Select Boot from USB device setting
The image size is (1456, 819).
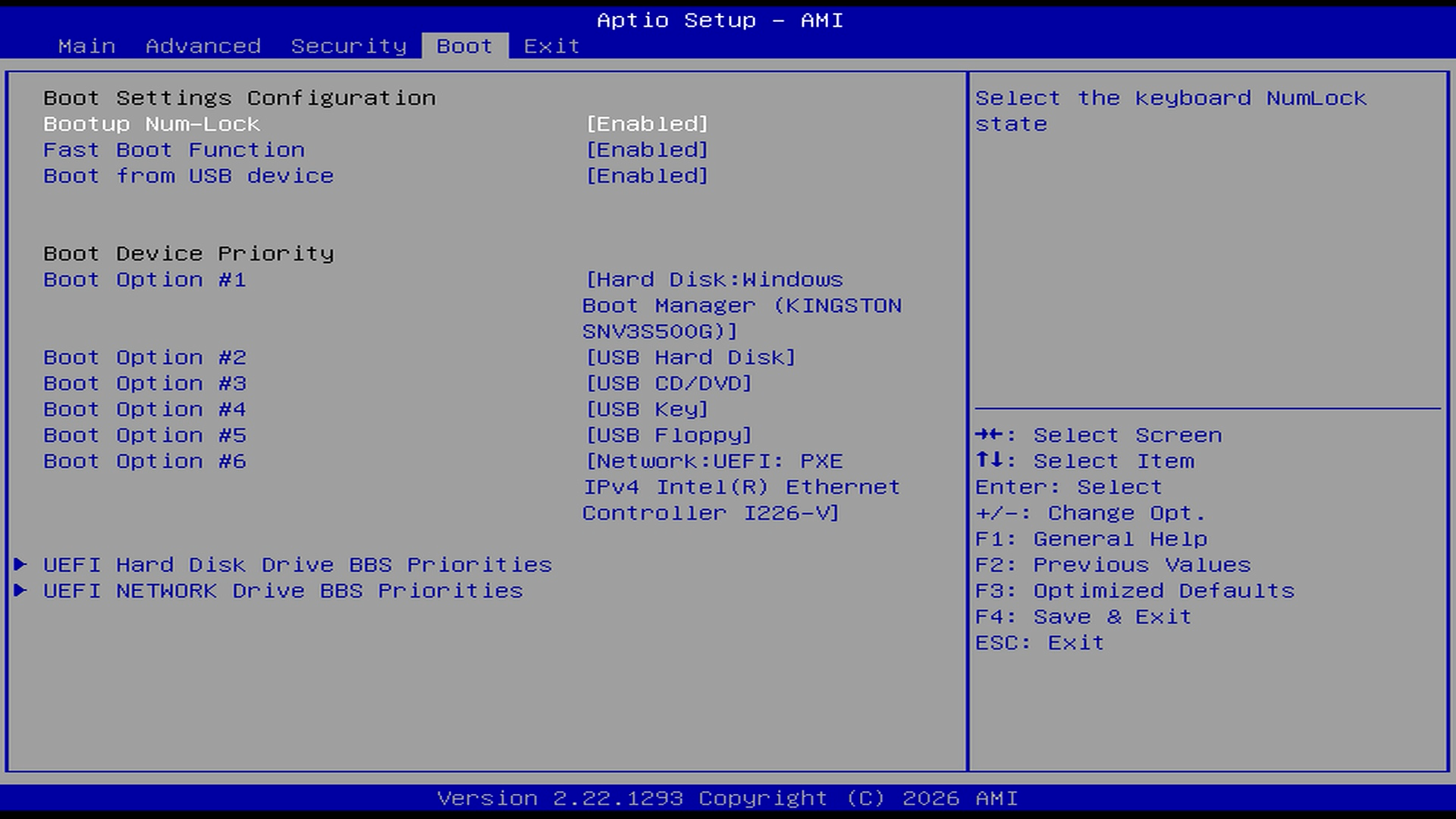(188, 175)
